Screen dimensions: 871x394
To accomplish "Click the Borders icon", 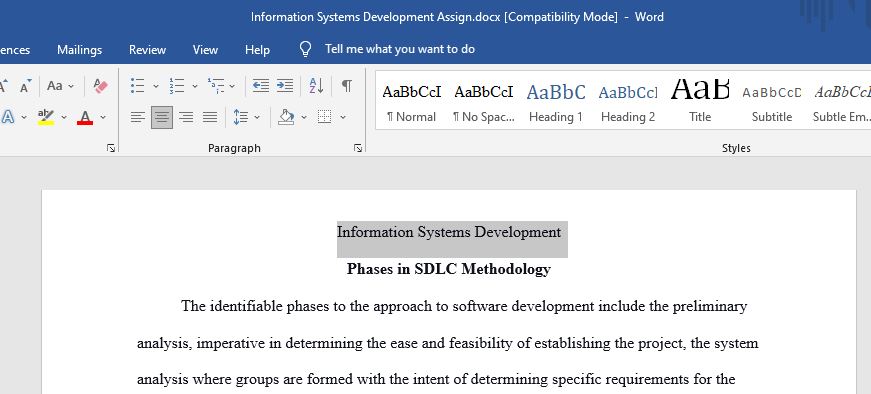I will [x=324, y=117].
